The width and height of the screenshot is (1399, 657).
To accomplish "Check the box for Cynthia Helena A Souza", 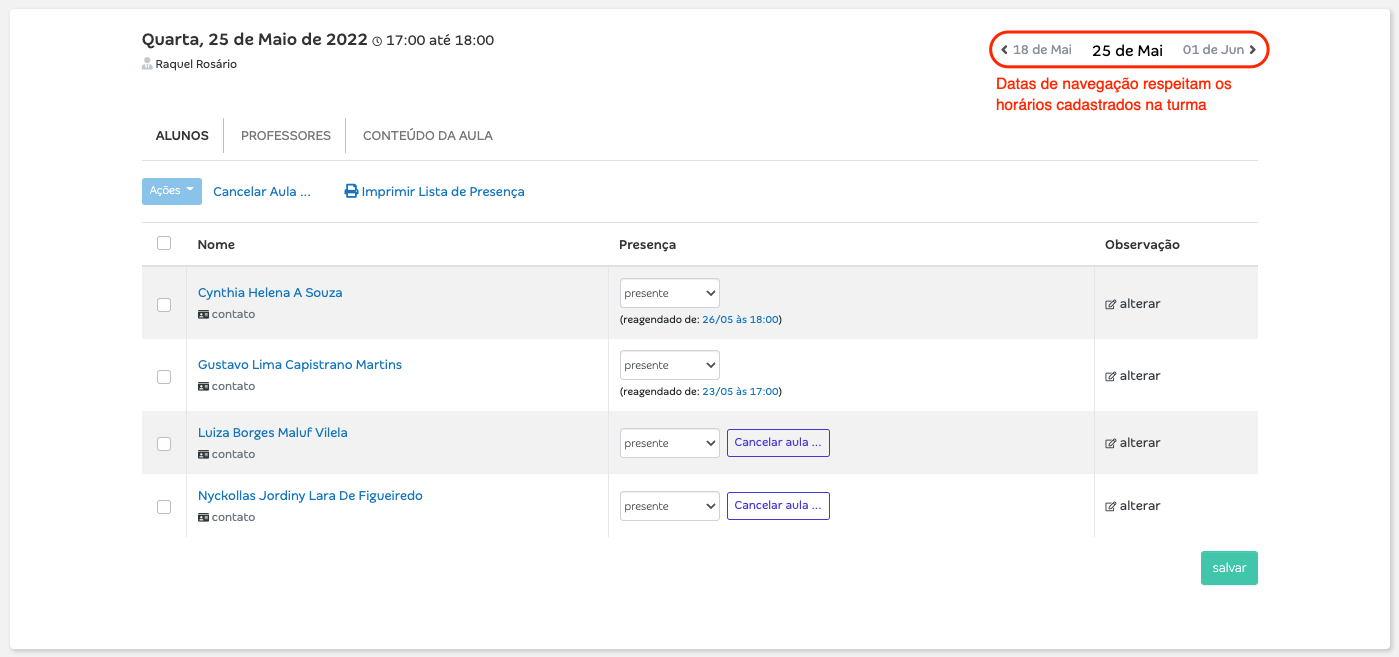I will point(164,305).
